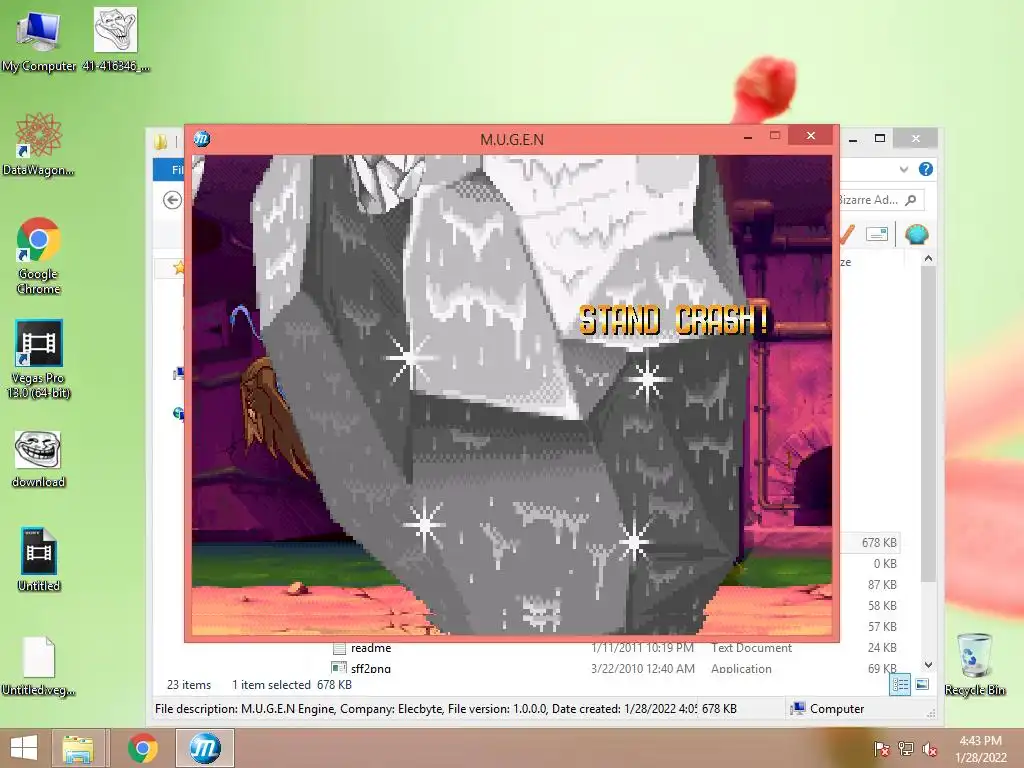The height and width of the screenshot is (768, 1024).
Task: Click the 57 KB file size entry
Action: click(x=882, y=626)
